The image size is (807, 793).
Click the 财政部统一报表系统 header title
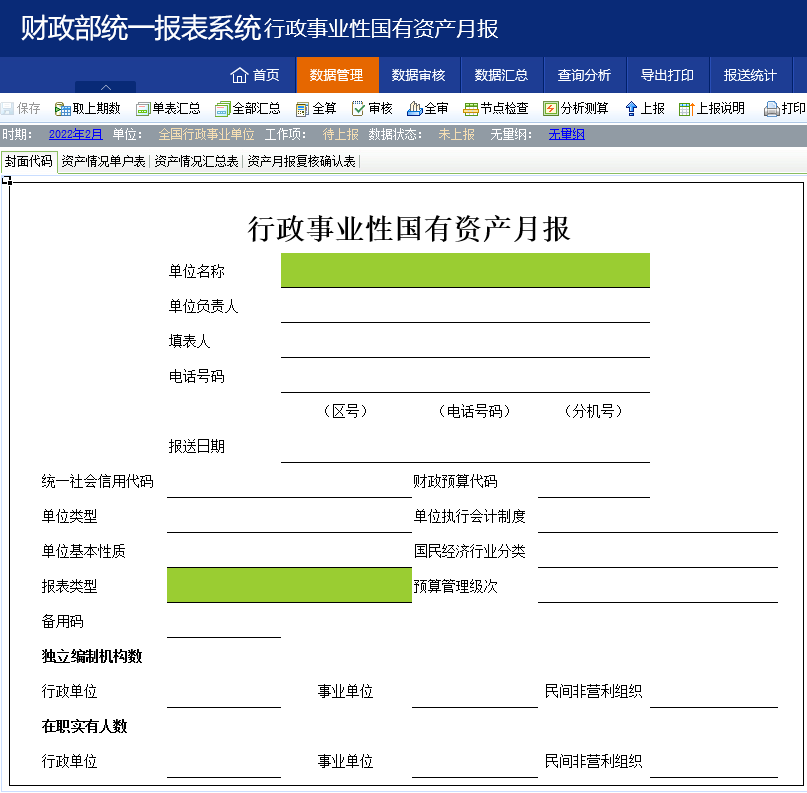(x=141, y=28)
